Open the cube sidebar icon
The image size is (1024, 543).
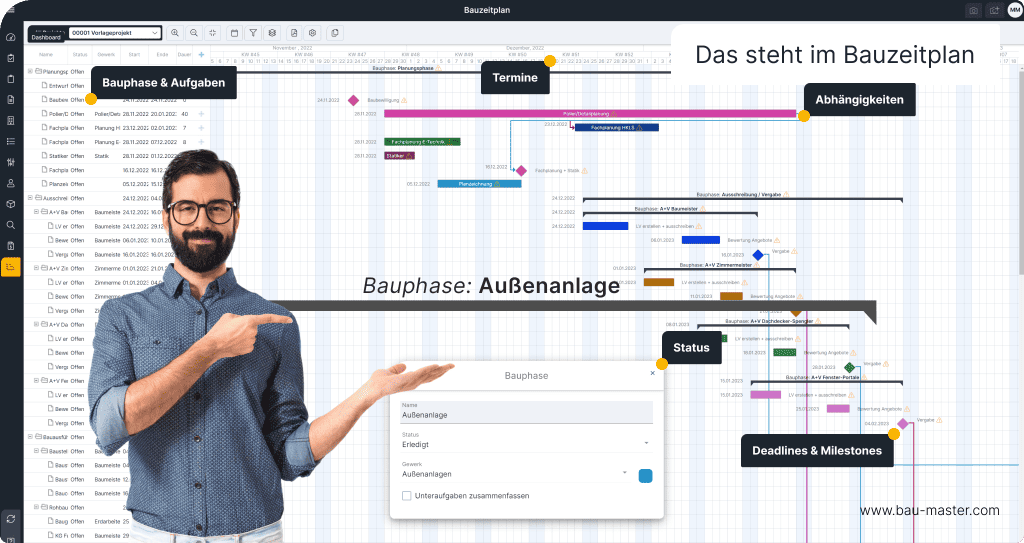[10, 204]
